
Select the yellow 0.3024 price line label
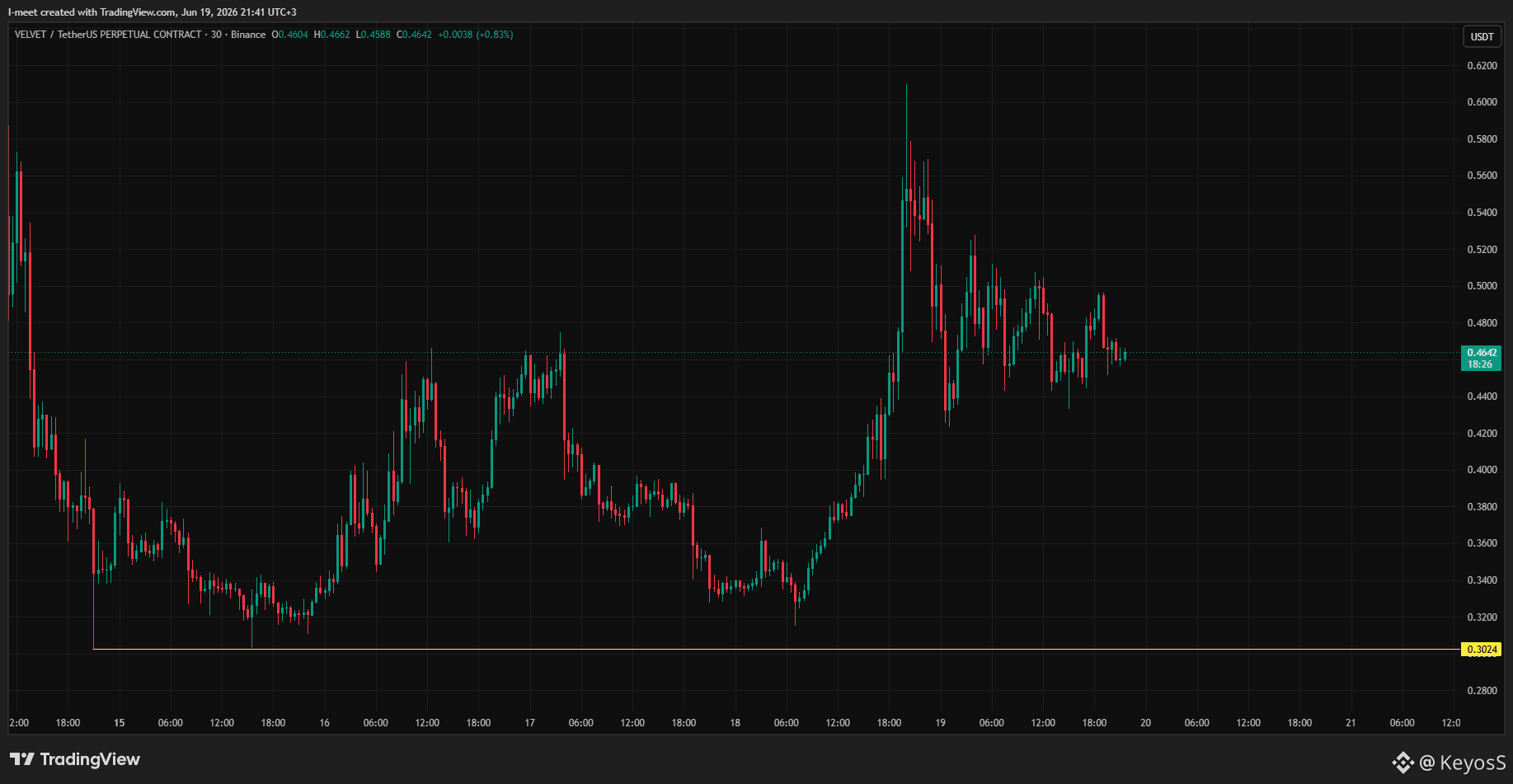[x=1481, y=650]
